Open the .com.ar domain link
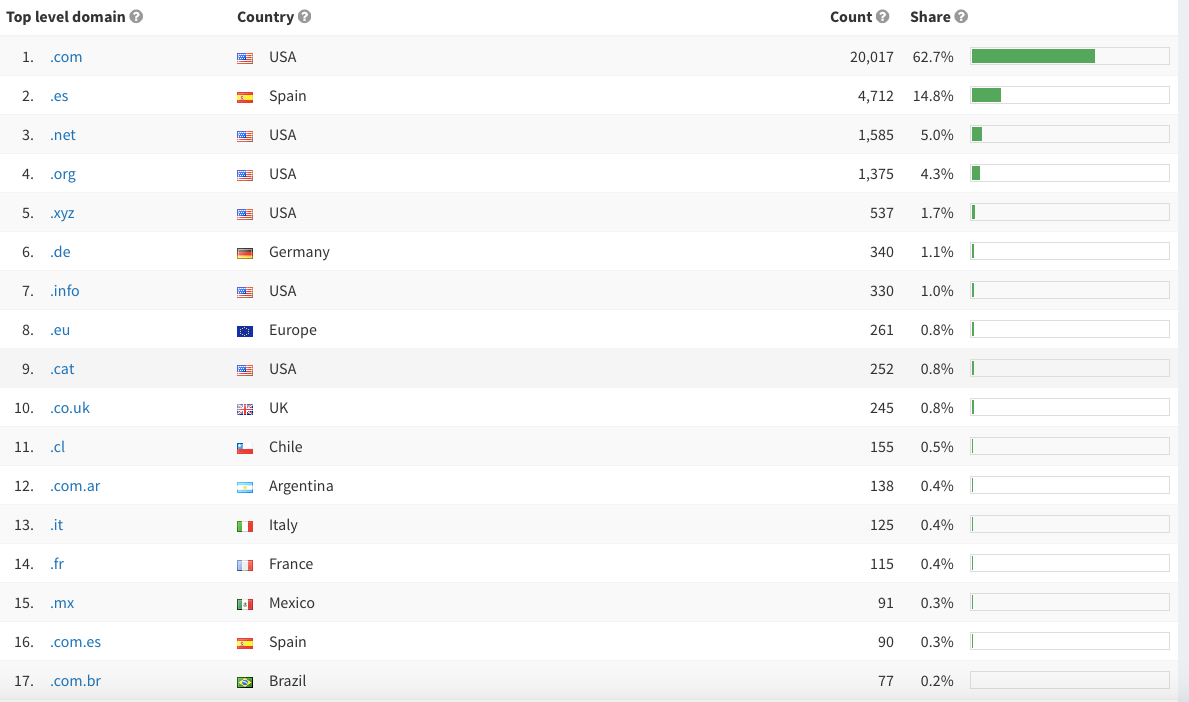The height and width of the screenshot is (702, 1189). tap(75, 486)
